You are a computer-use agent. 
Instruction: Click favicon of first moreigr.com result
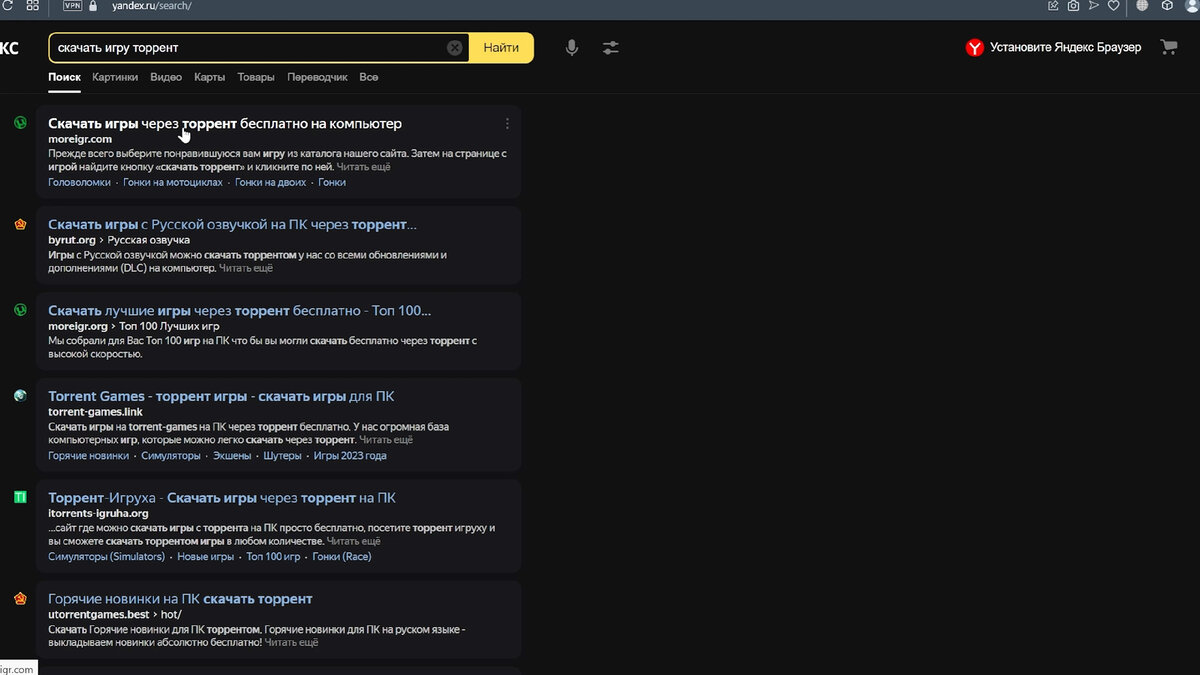coord(20,123)
